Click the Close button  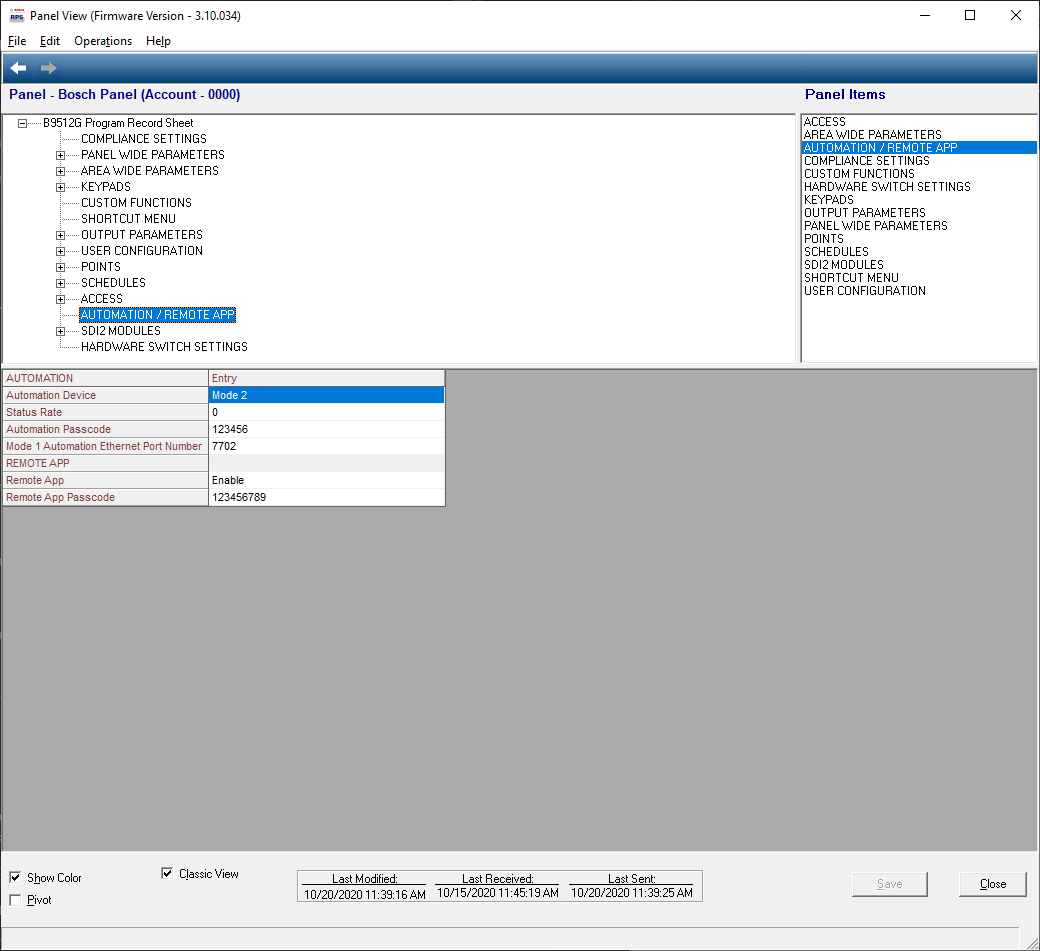coord(992,884)
